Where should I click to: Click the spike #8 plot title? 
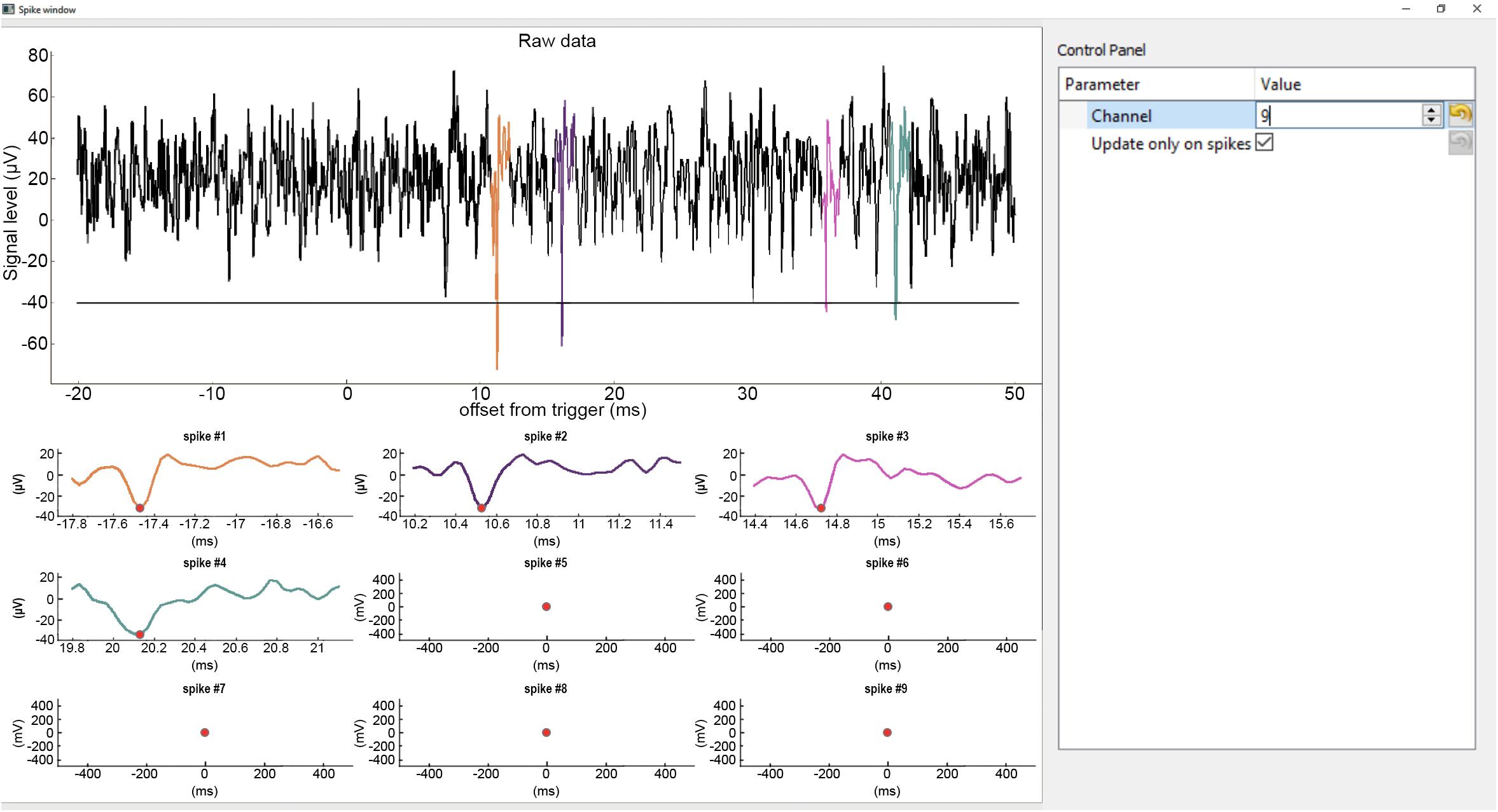coord(546,689)
